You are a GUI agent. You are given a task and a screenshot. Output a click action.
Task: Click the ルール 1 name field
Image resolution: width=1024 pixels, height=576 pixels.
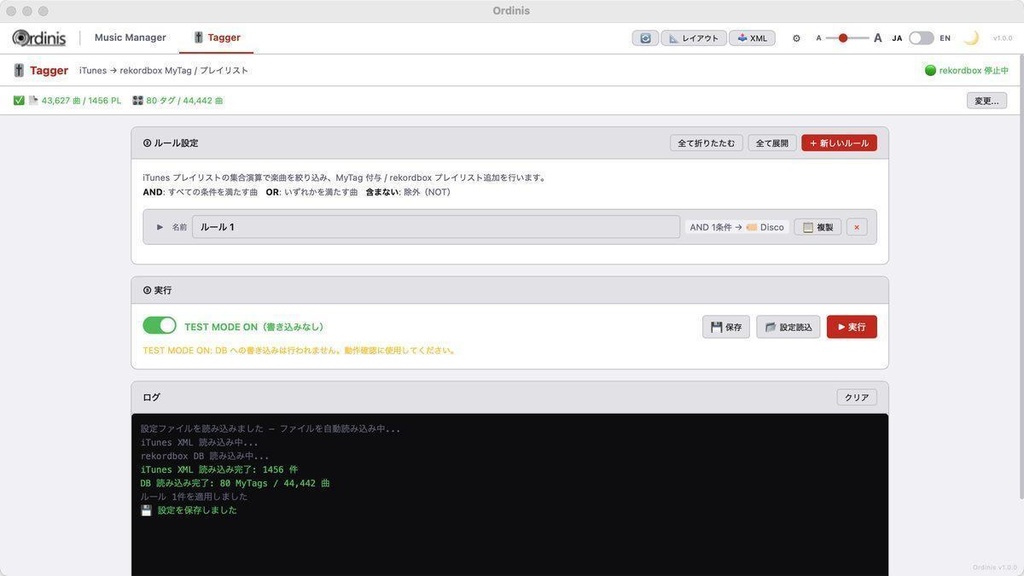pyautogui.click(x=436, y=227)
